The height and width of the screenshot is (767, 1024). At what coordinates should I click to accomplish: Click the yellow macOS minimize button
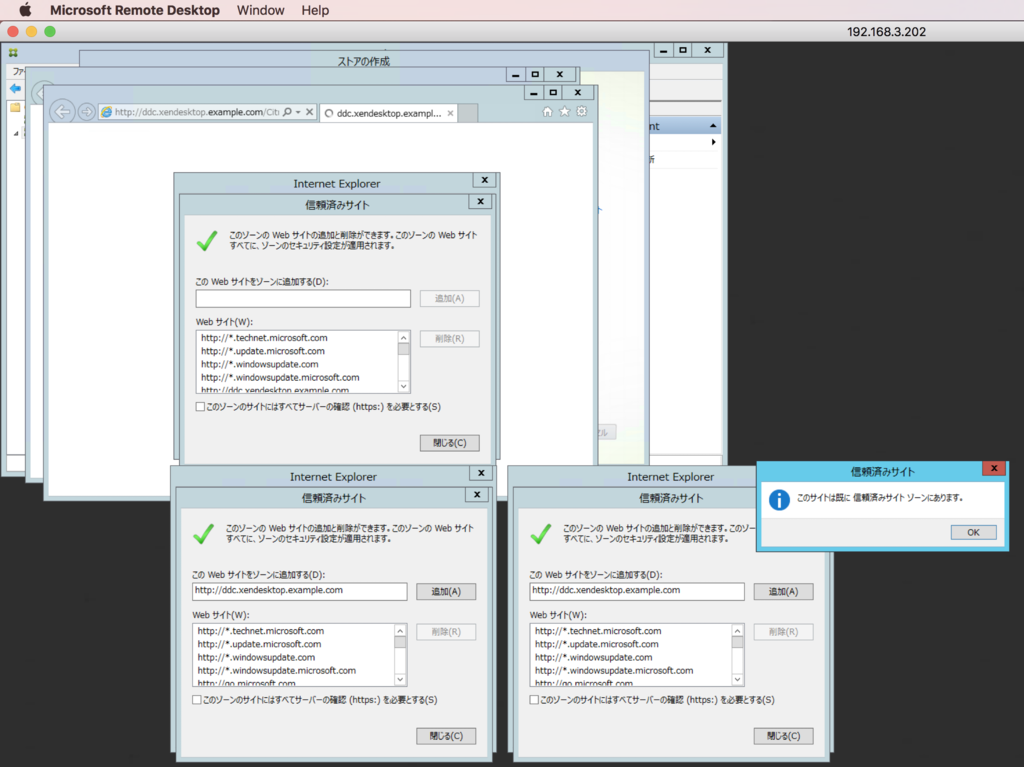point(31,31)
